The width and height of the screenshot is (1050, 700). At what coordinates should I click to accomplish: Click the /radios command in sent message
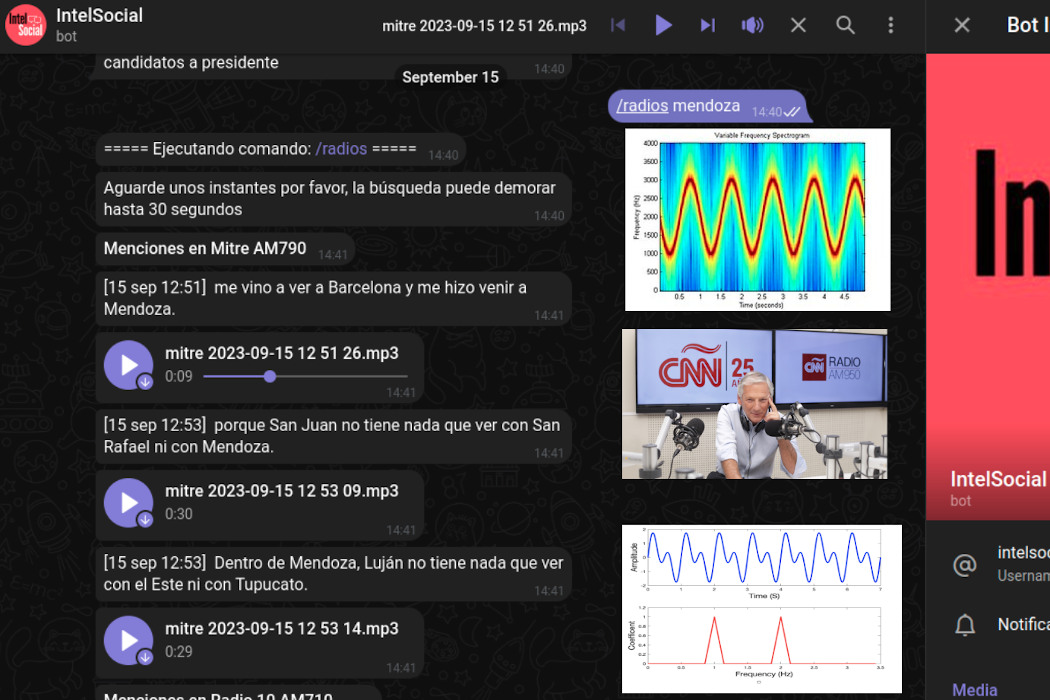(642, 106)
